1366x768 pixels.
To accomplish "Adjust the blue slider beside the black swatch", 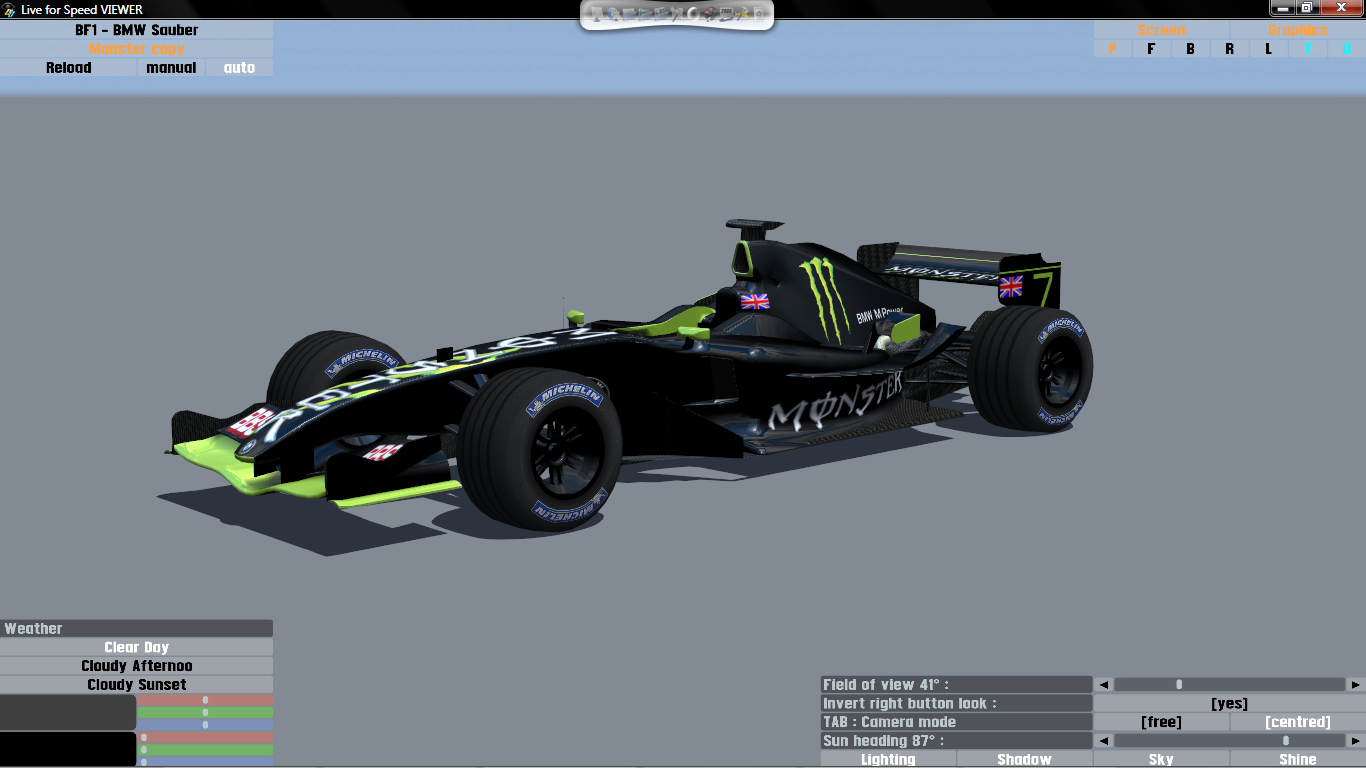I will pos(205,761).
